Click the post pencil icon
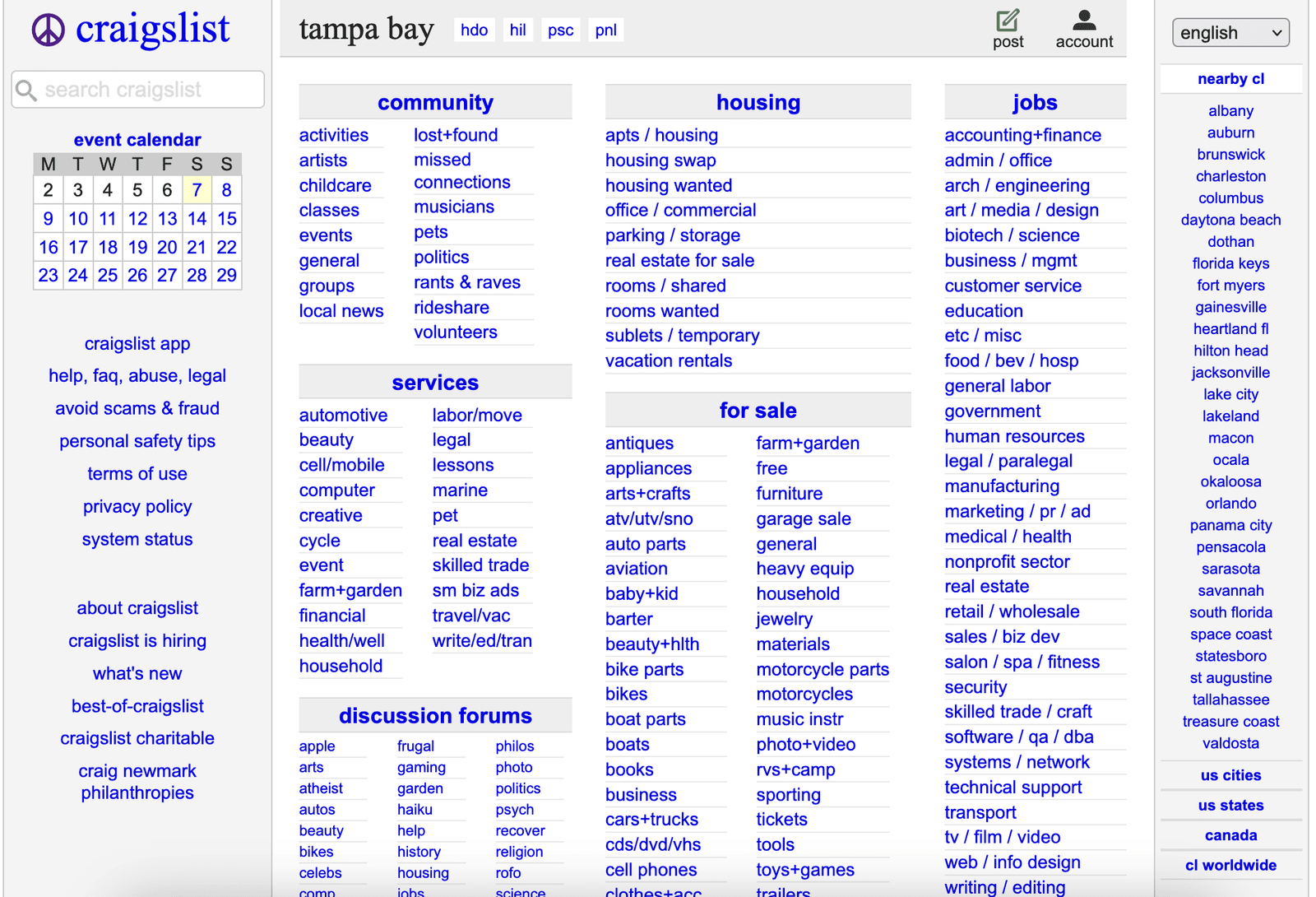Screen dimensions: 1316x897 coord(1008,20)
